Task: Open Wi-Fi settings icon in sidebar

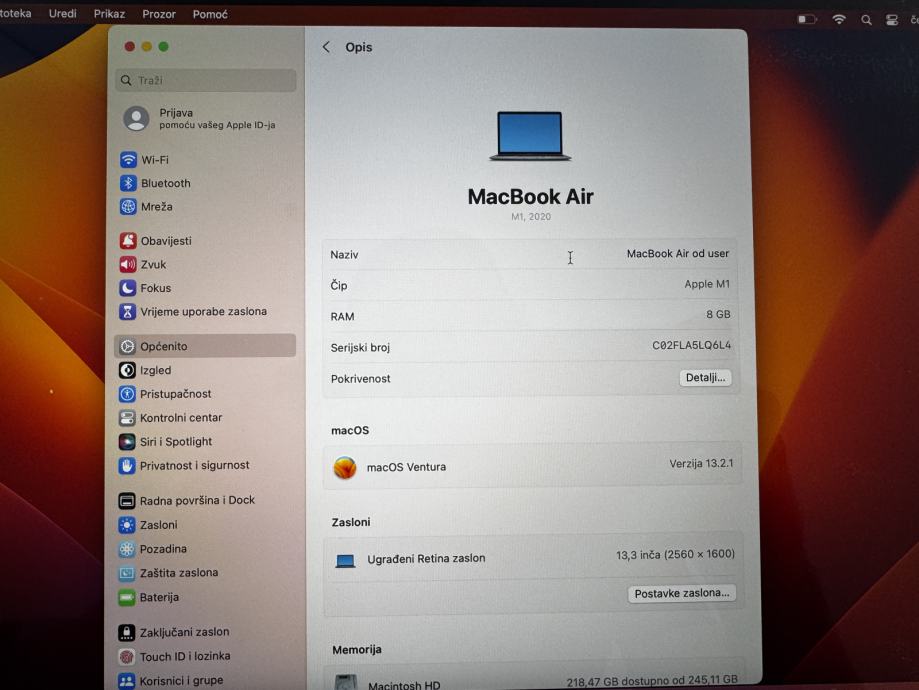Action: pyautogui.click(x=128, y=159)
